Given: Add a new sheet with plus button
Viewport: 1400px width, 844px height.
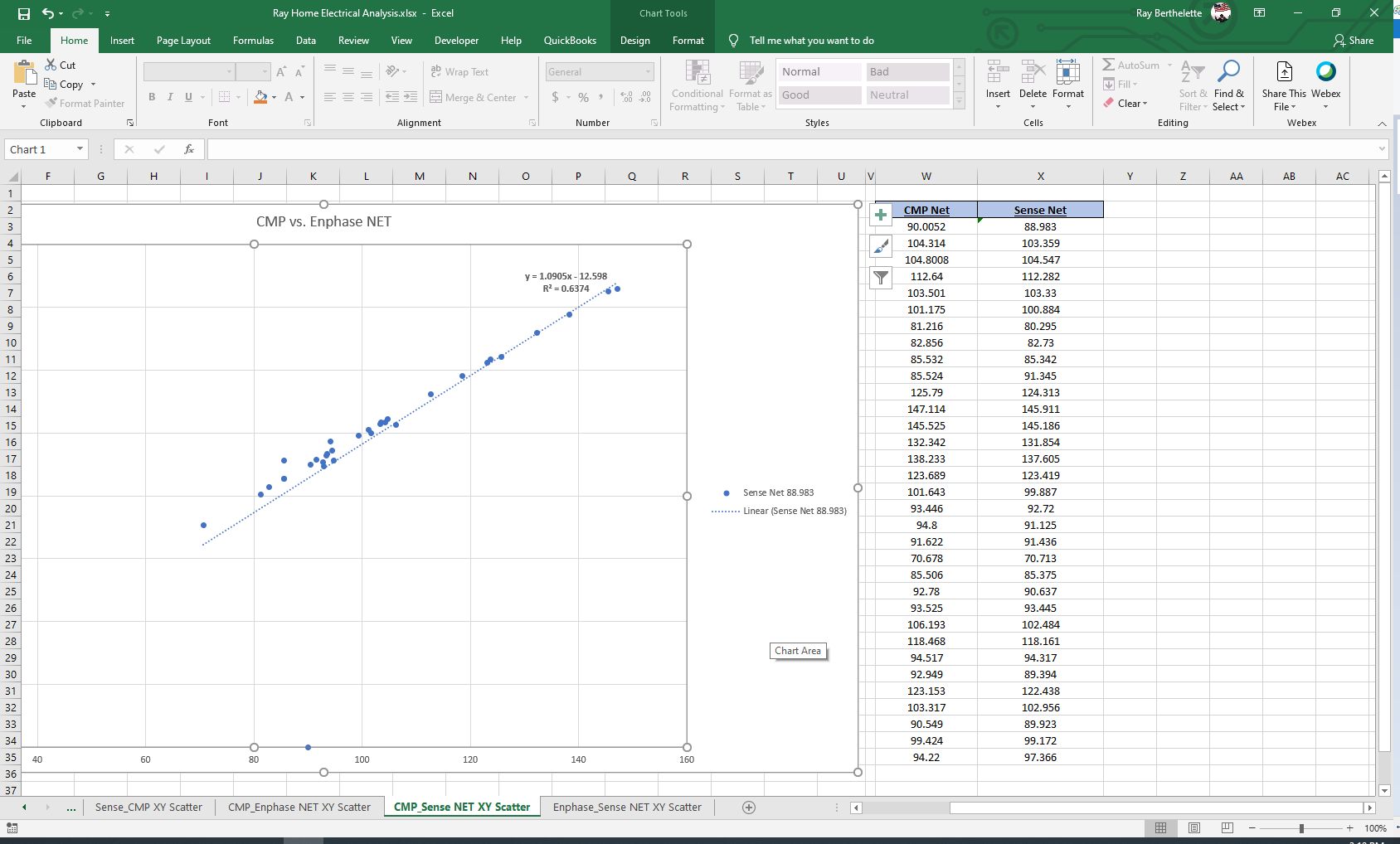Looking at the screenshot, I should click(x=749, y=808).
